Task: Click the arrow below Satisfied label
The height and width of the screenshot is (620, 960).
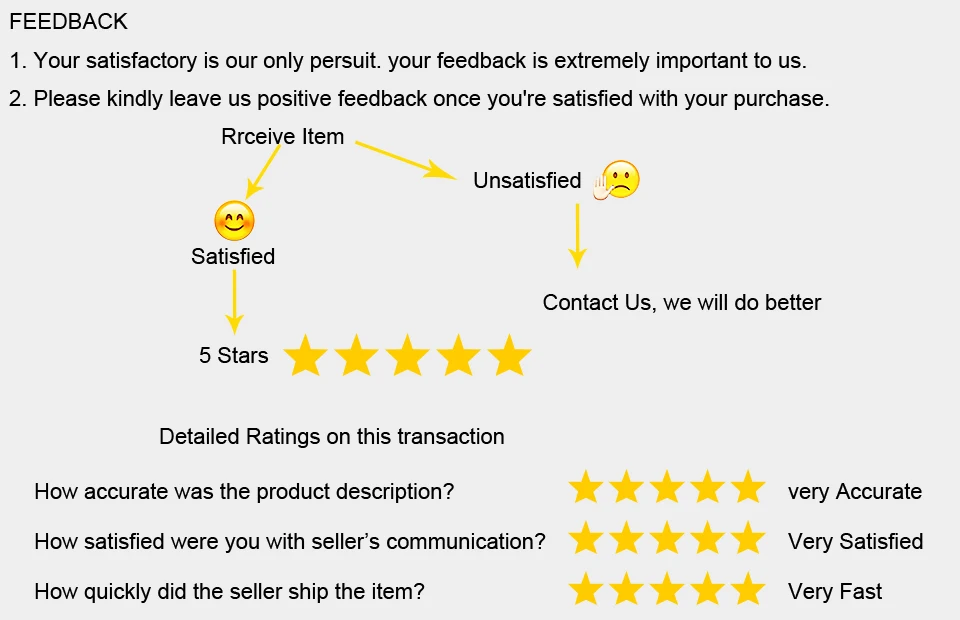Action: pyautogui.click(x=234, y=302)
